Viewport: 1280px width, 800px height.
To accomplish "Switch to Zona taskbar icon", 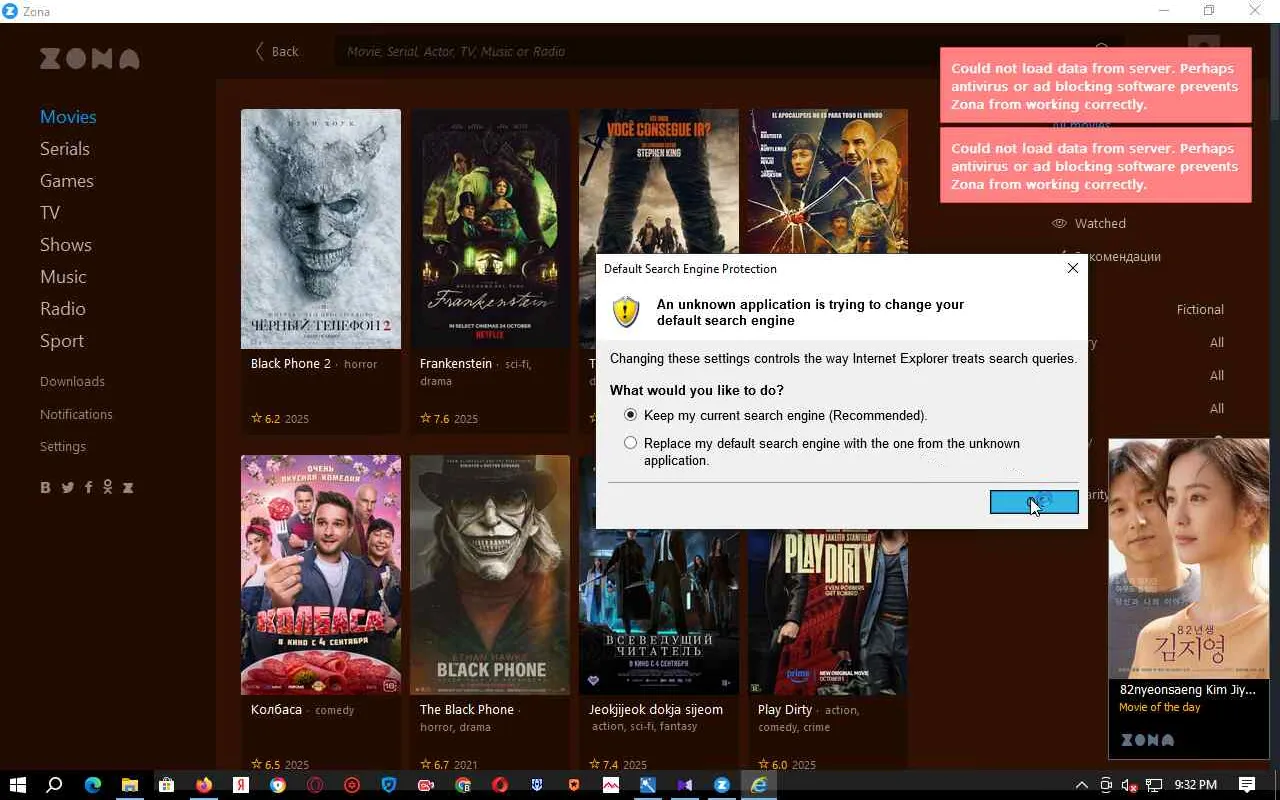I will click(x=722, y=785).
